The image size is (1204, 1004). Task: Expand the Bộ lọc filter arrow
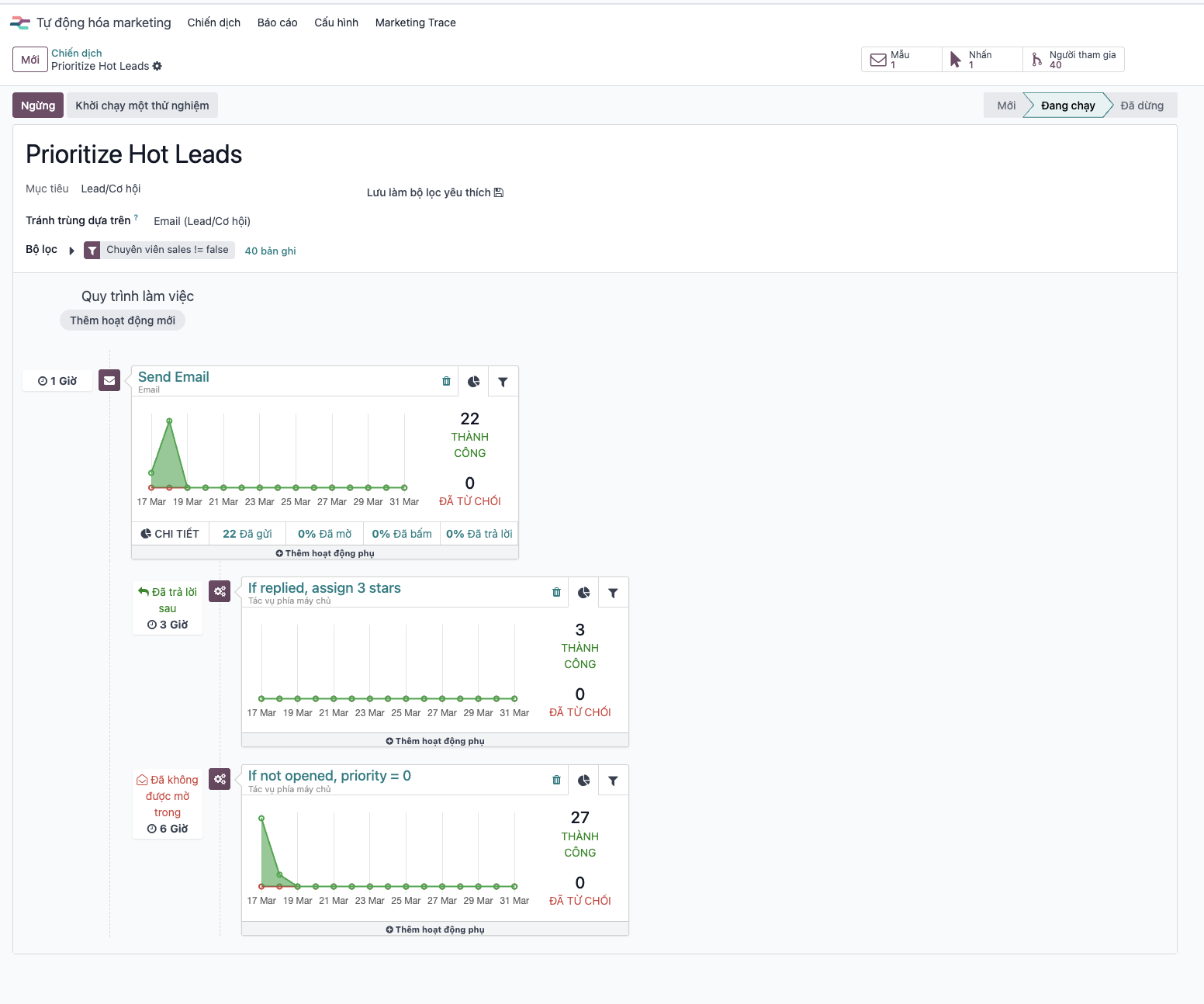[71, 251]
